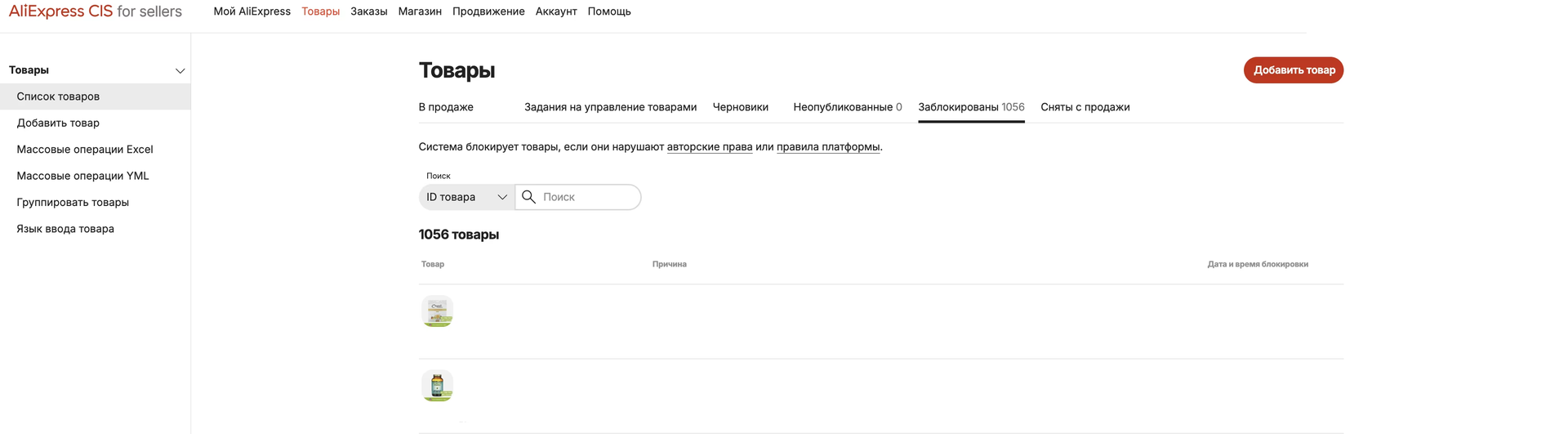Select Массовые операции Excel in sidebar
This screenshot has width=1568, height=434.
tap(85, 150)
